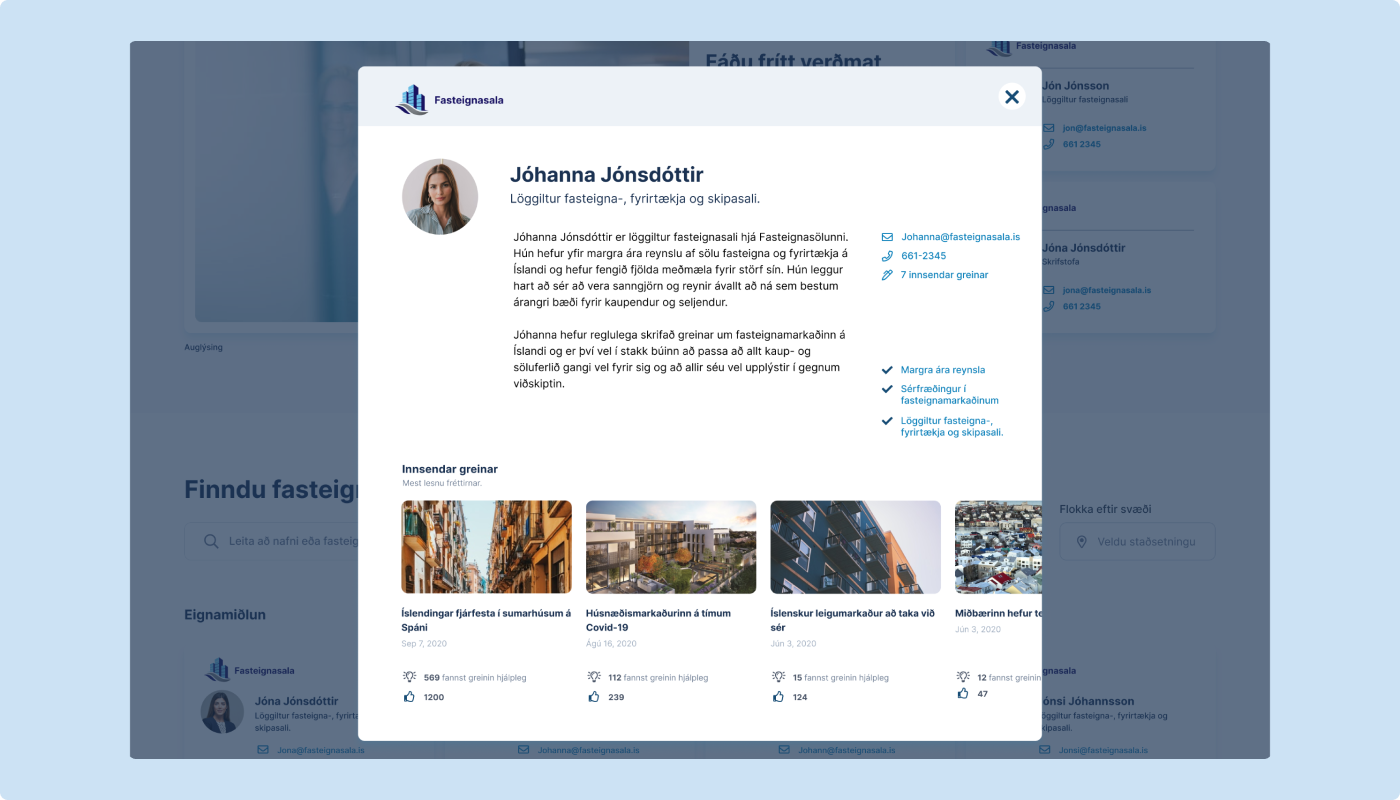This screenshot has height=800, width=1400.
Task: Email Johanna@fasteignasala.is from the dialog
Action: [960, 237]
